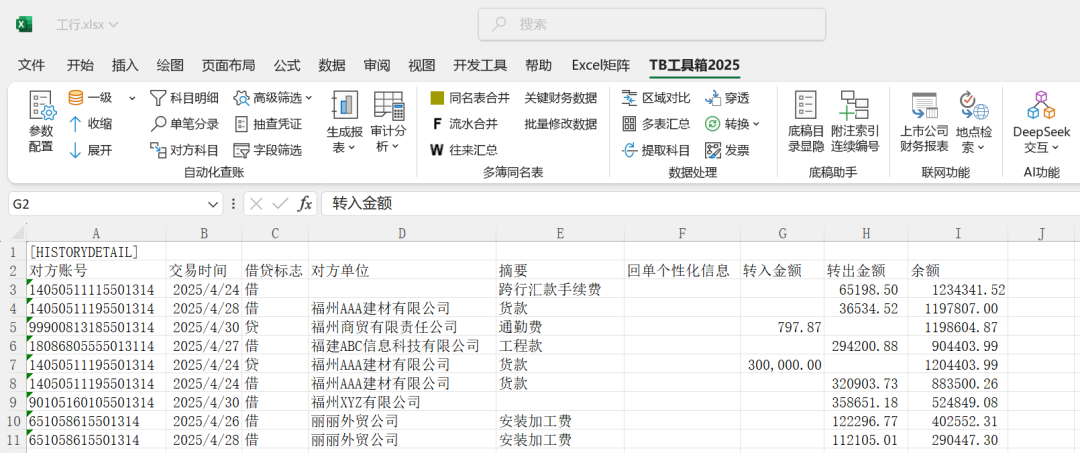Switch to the 公式 tab

287,65
